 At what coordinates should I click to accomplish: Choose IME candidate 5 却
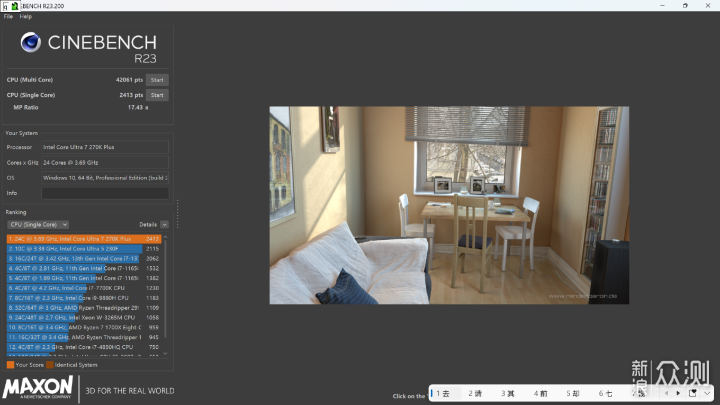point(573,394)
